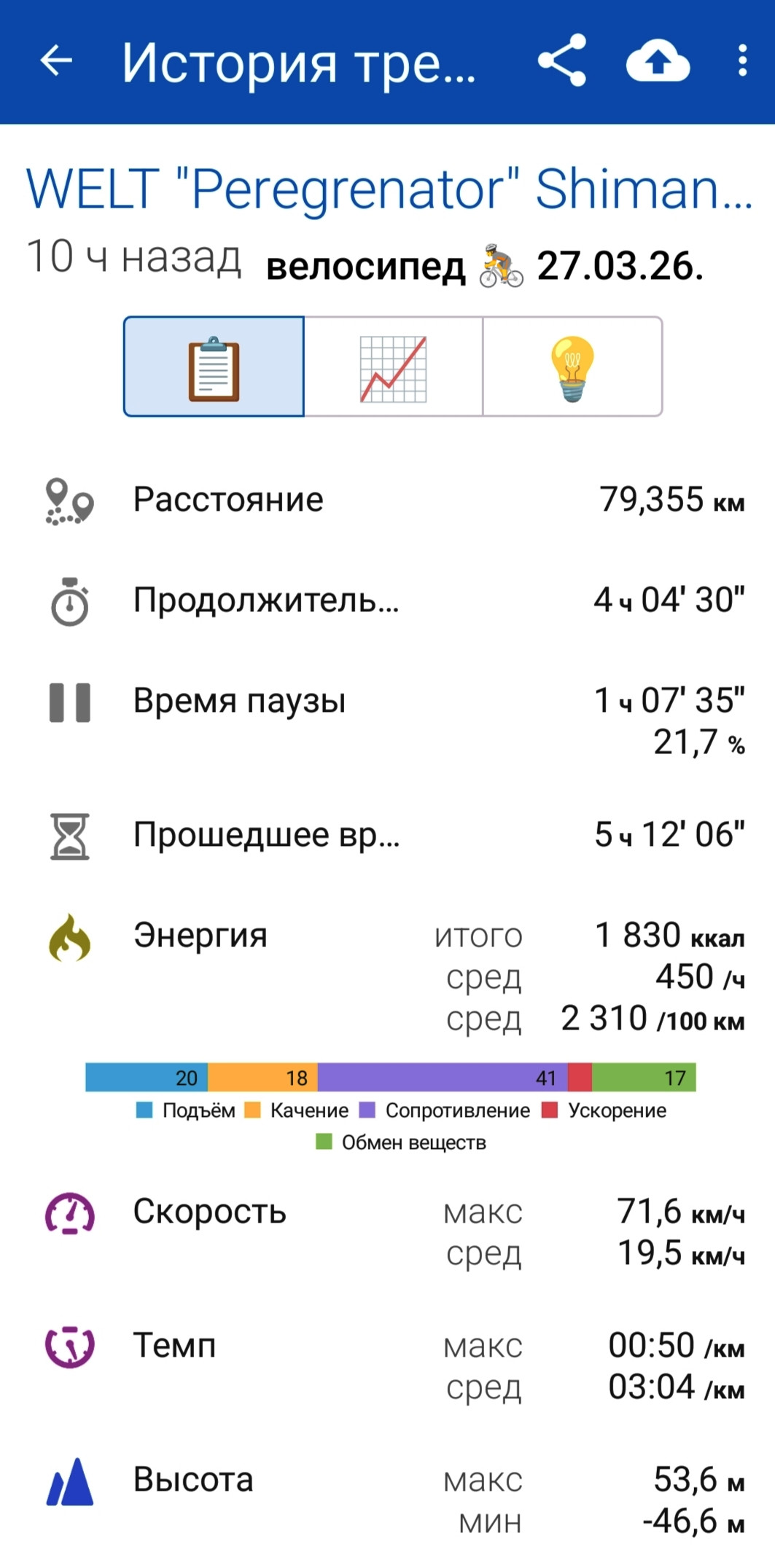
Task: Open the lightbulb insights tab
Action: (573, 366)
